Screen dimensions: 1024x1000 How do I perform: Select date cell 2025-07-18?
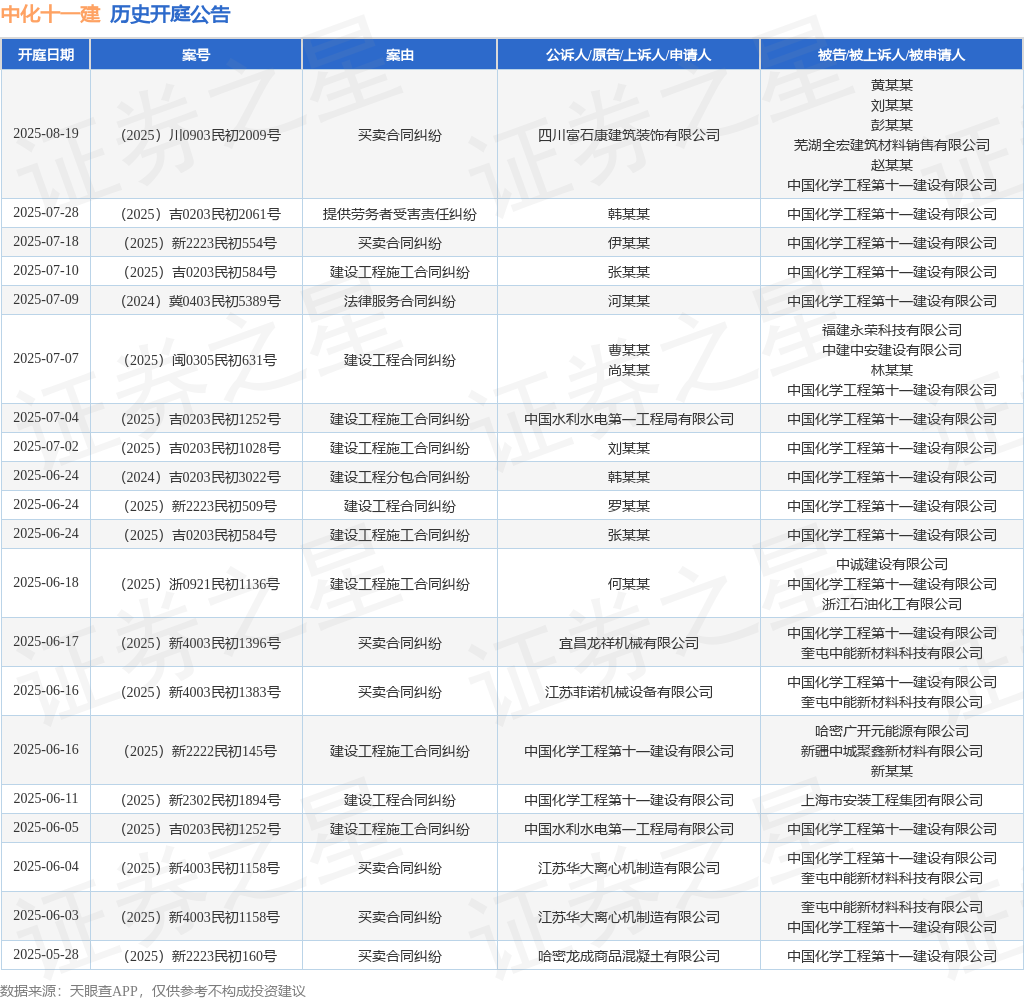(46, 241)
